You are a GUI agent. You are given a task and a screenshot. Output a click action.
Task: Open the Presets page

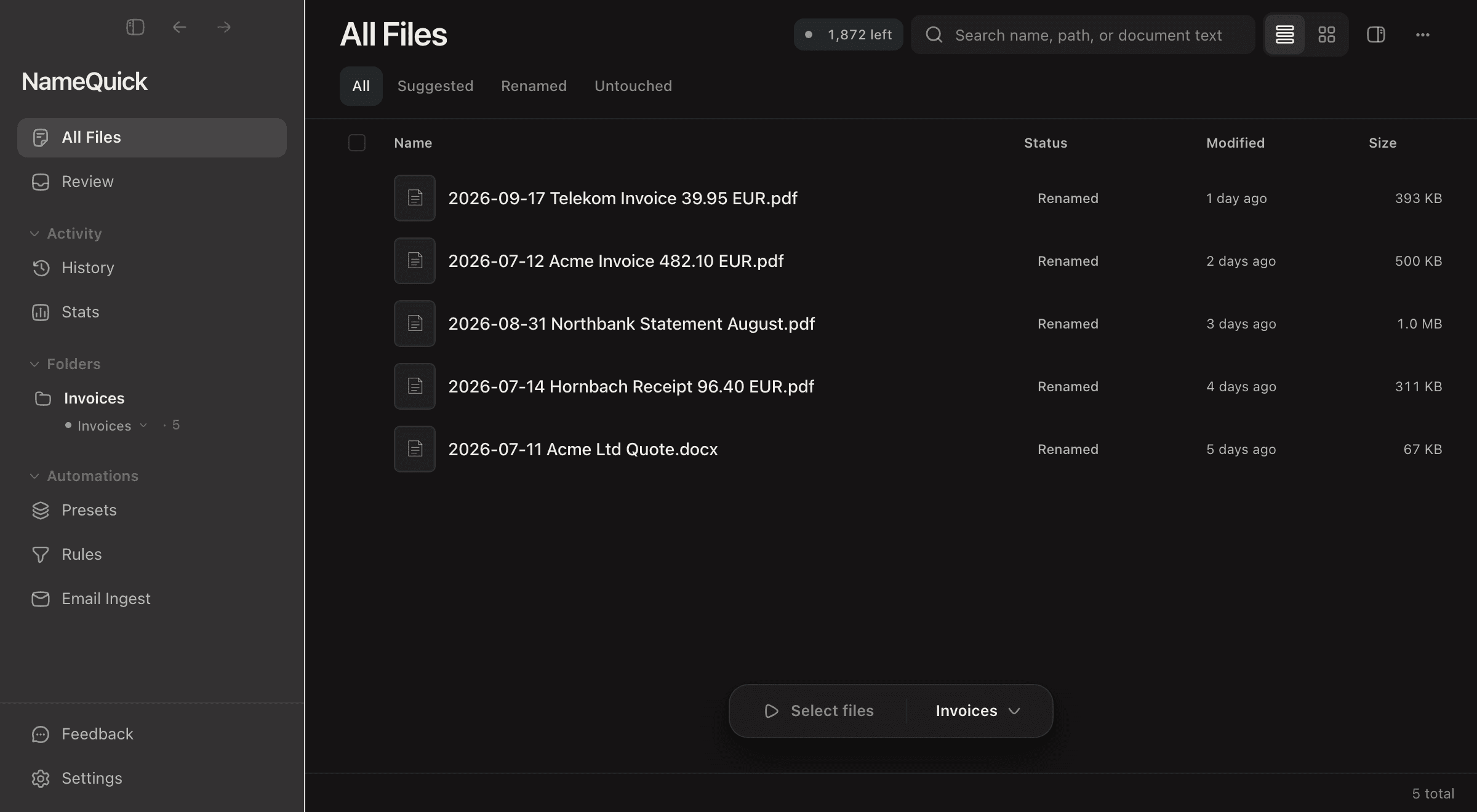click(152, 511)
